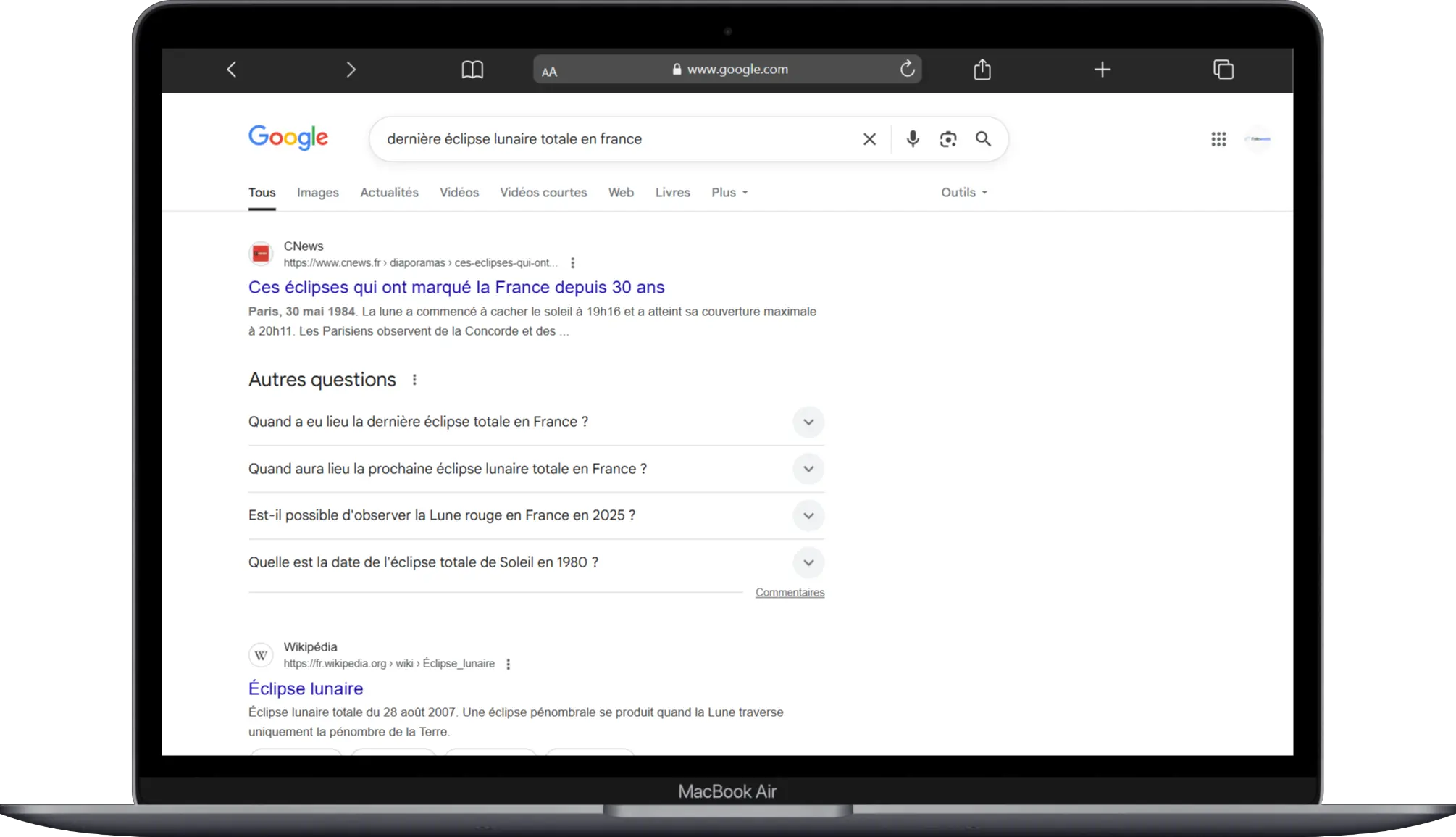Screen dimensions: 1456x837
Task: Click the fr.wikipedia.org result URL breadcrumb
Action: tap(389, 664)
